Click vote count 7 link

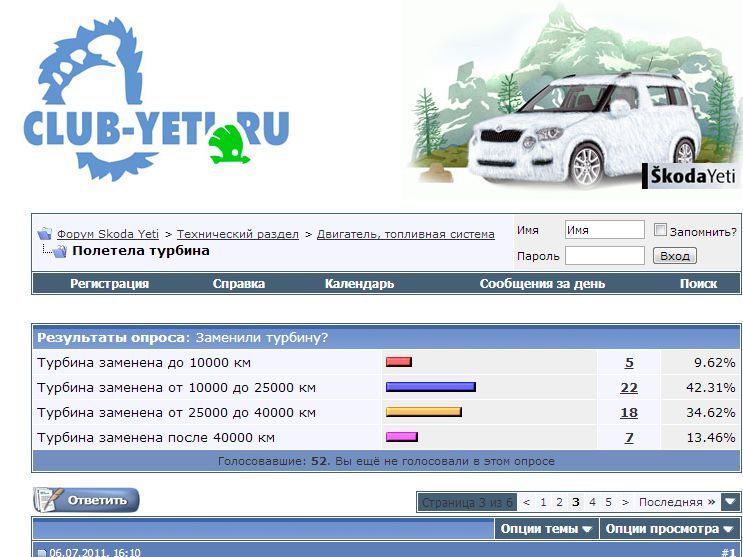pyautogui.click(x=629, y=438)
